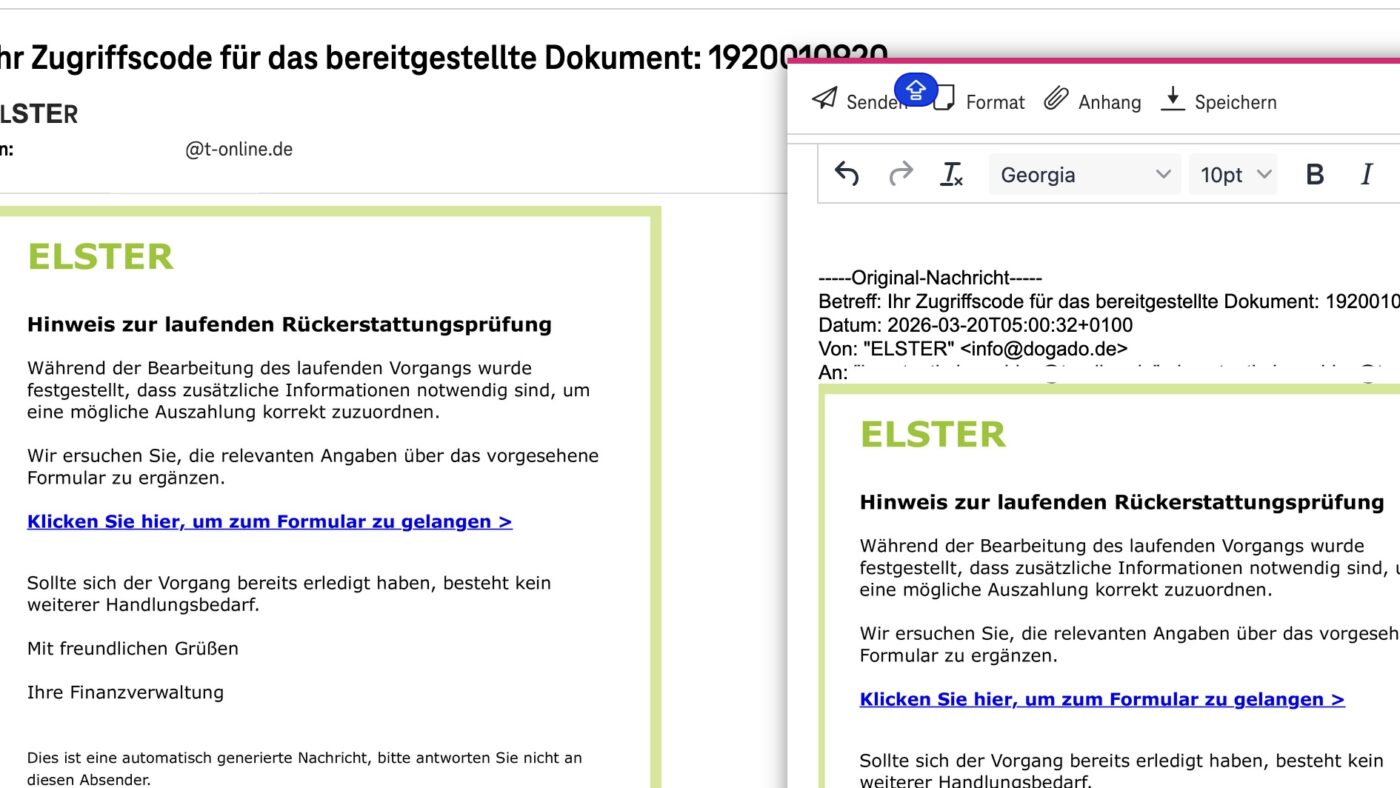This screenshot has height=788, width=1400.
Task: Clear text formatting in the composer
Action: point(952,174)
